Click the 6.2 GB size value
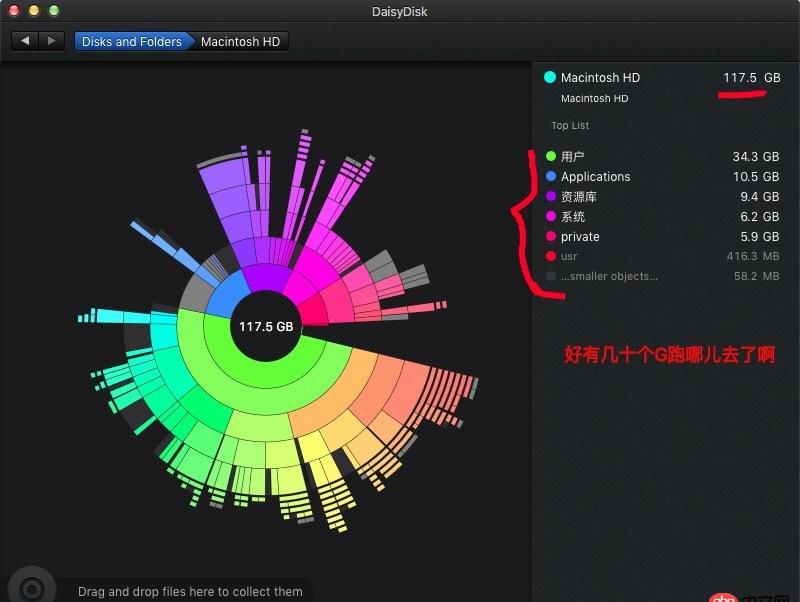Viewport: 800px width, 602px height. point(760,216)
